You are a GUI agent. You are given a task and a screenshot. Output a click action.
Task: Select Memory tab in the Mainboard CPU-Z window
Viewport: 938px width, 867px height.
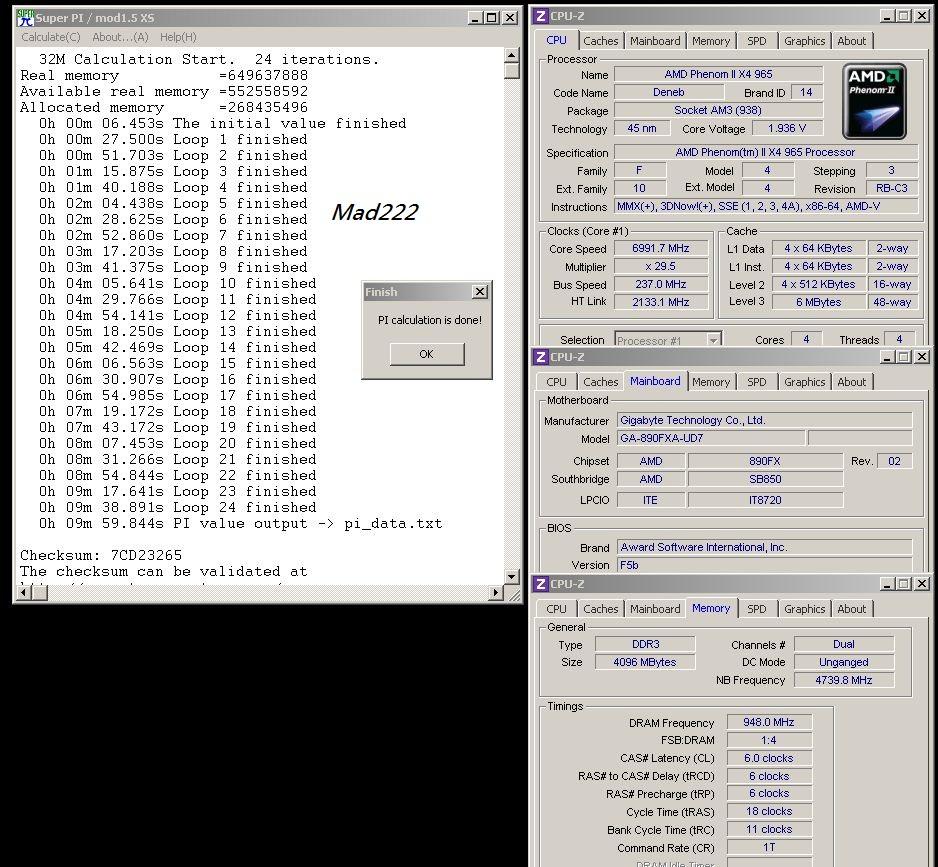click(x=711, y=382)
